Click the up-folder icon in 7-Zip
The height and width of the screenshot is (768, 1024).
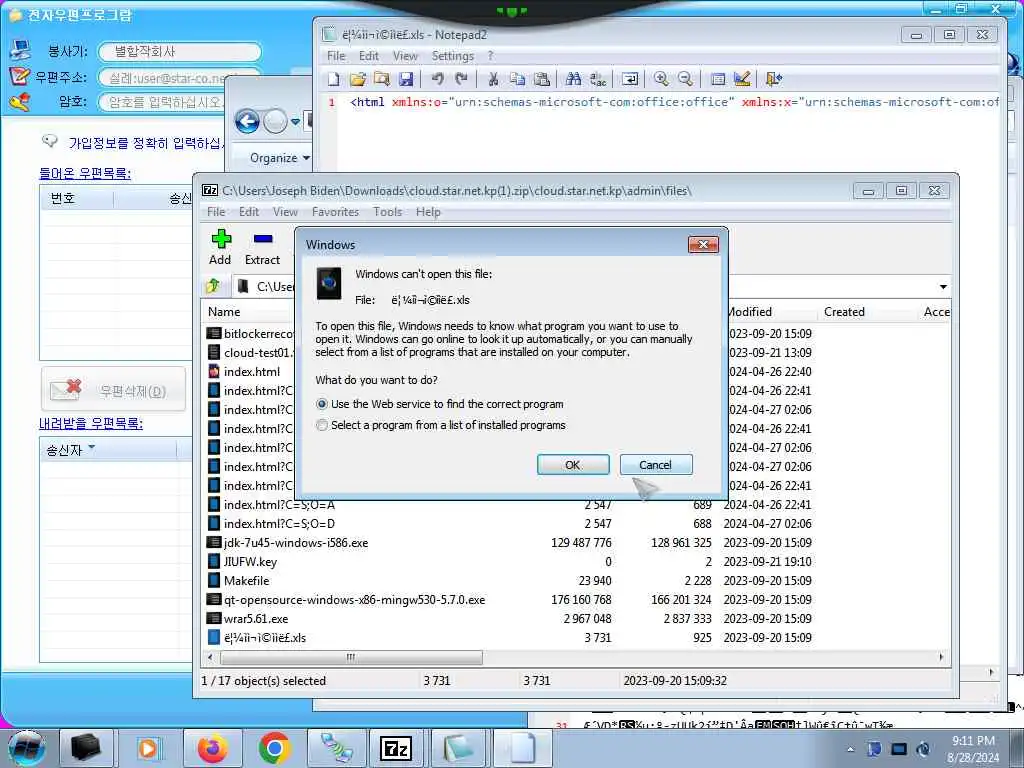213,286
